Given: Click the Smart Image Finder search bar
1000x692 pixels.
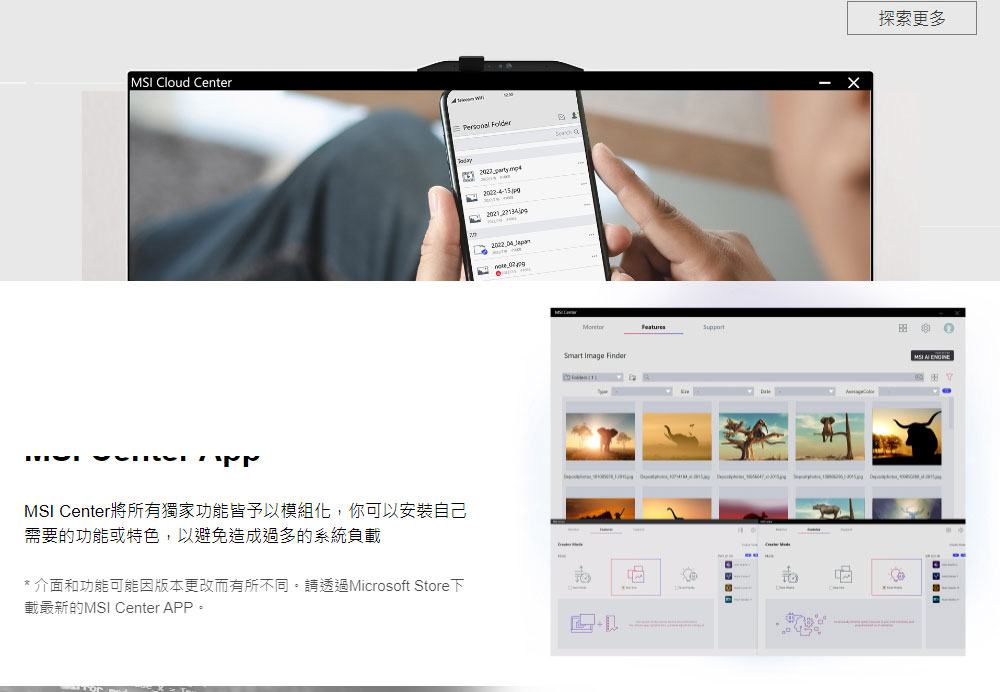Looking at the screenshot, I should tap(783, 377).
